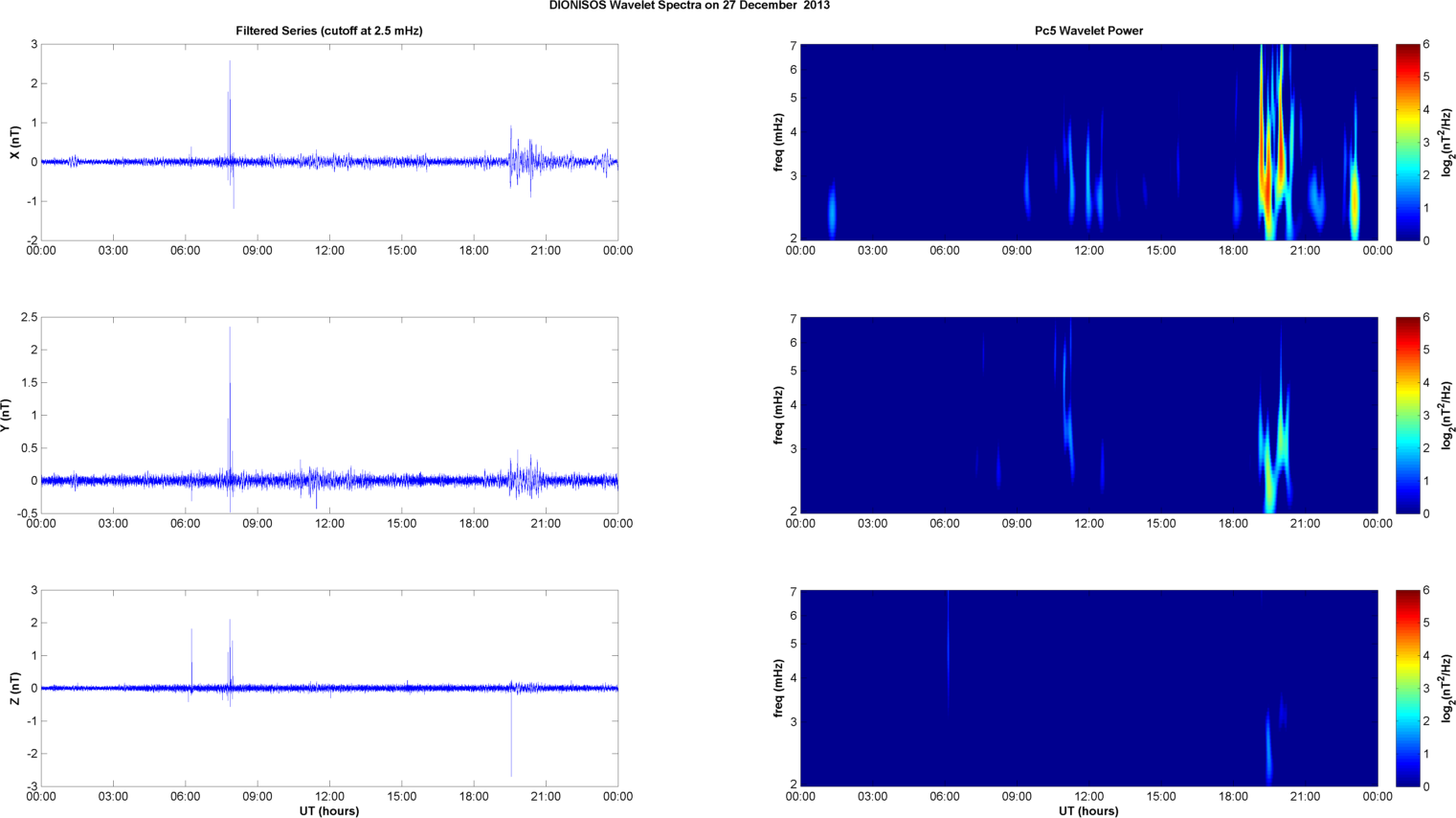1456x818 pixels.
Task: Click 'UT (hours)' label under bottom wavelet plot
Action: (1088, 811)
